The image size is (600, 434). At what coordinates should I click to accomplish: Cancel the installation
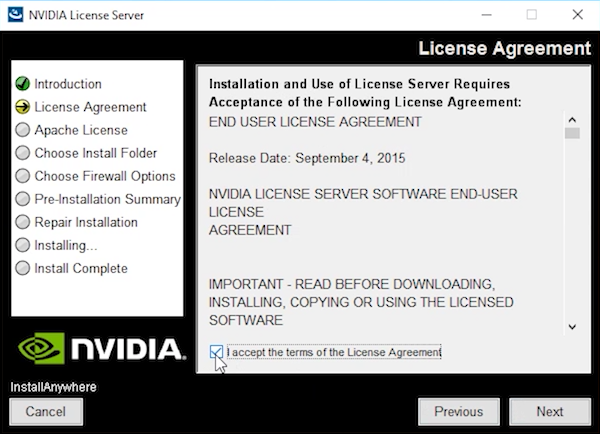(x=46, y=411)
